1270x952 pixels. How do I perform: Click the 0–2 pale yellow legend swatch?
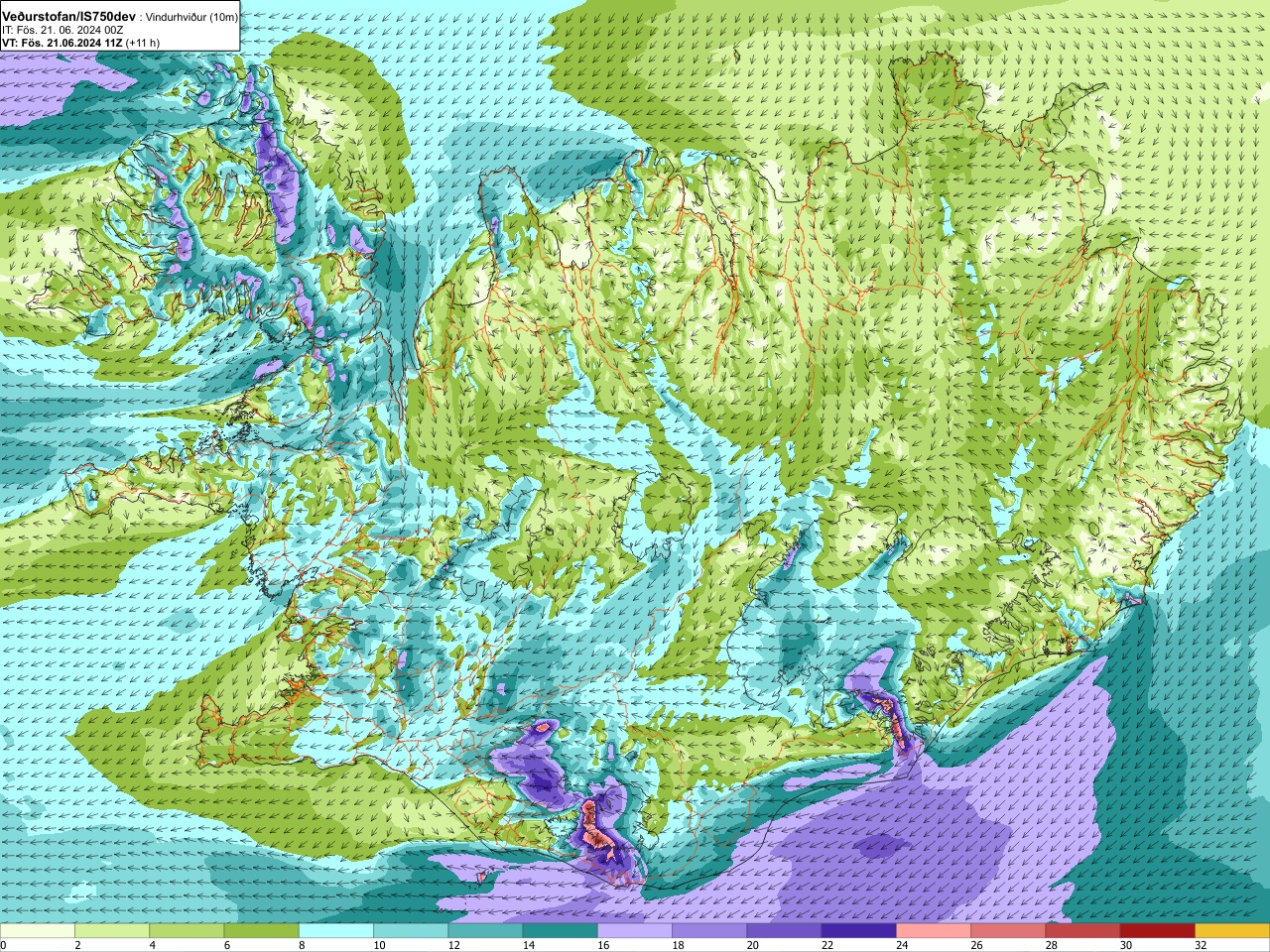(38, 931)
